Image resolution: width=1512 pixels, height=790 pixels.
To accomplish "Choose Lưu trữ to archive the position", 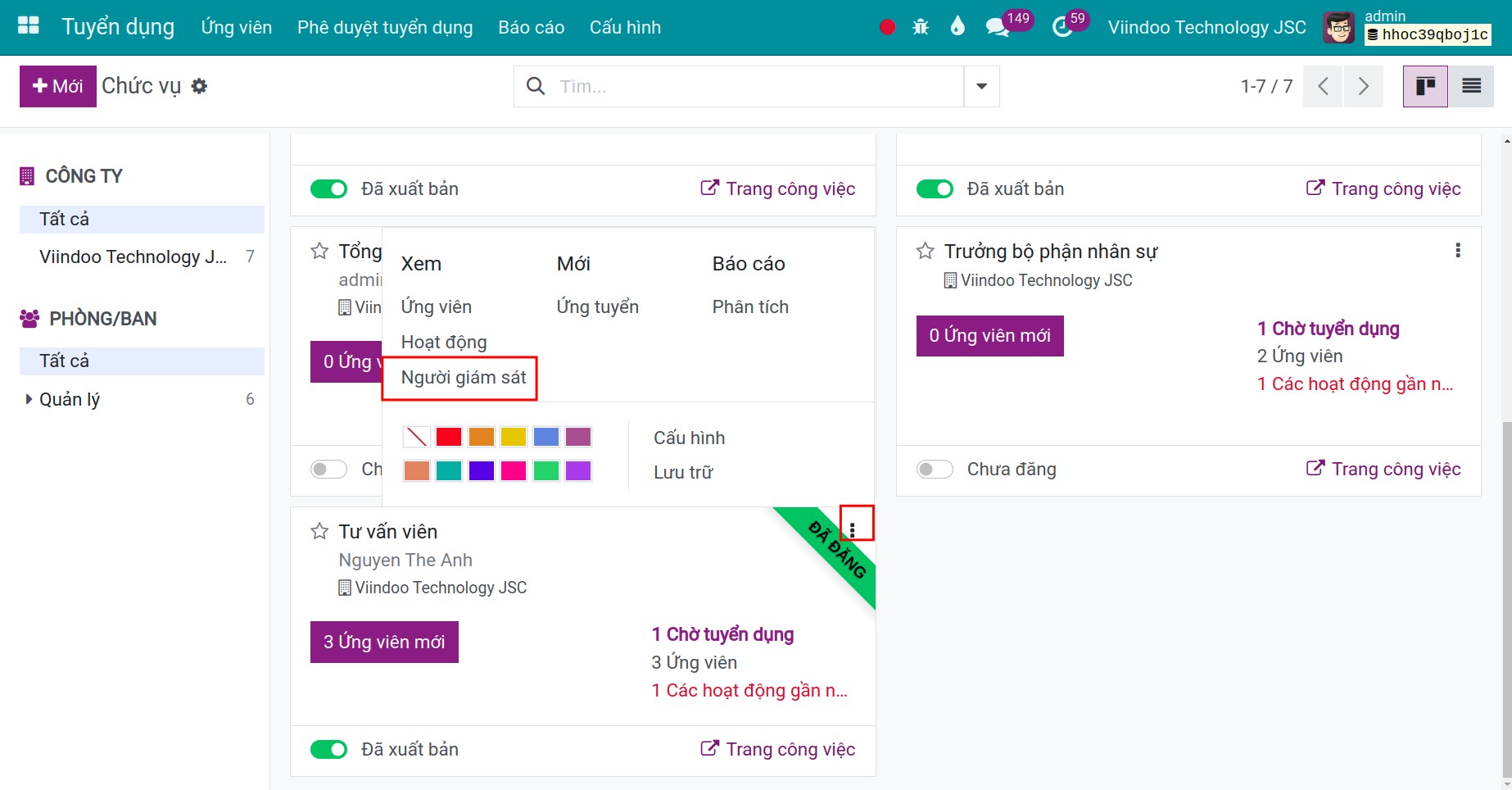I will coord(683,472).
